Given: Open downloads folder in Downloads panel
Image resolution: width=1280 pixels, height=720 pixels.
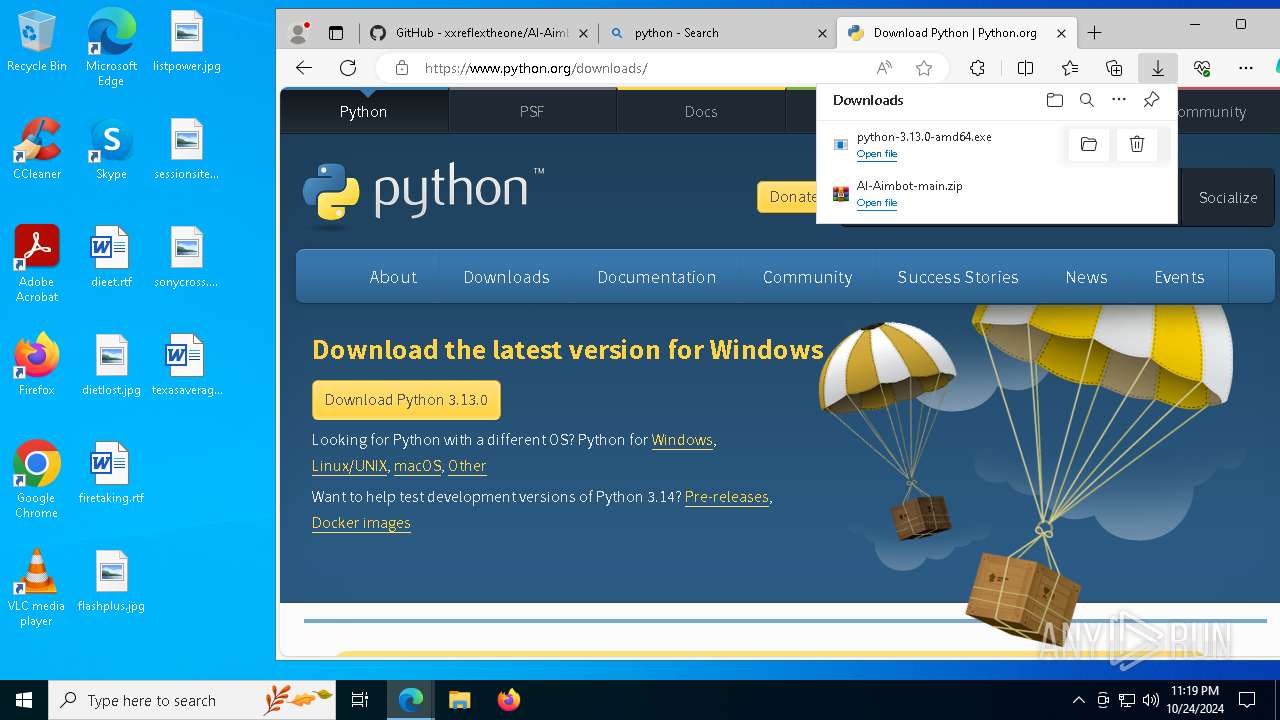Looking at the screenshot, I should (x=1054, y=100).
